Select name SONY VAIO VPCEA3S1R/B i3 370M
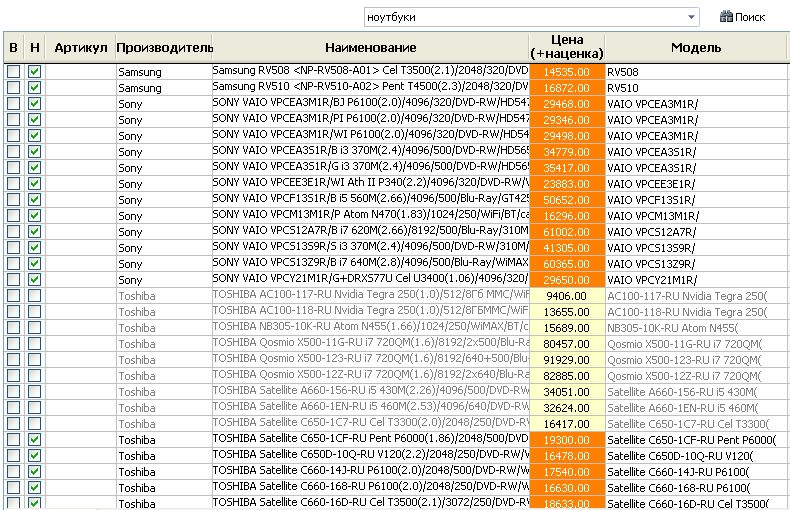Viewport: 790px width, 510px height. [370, 151]
